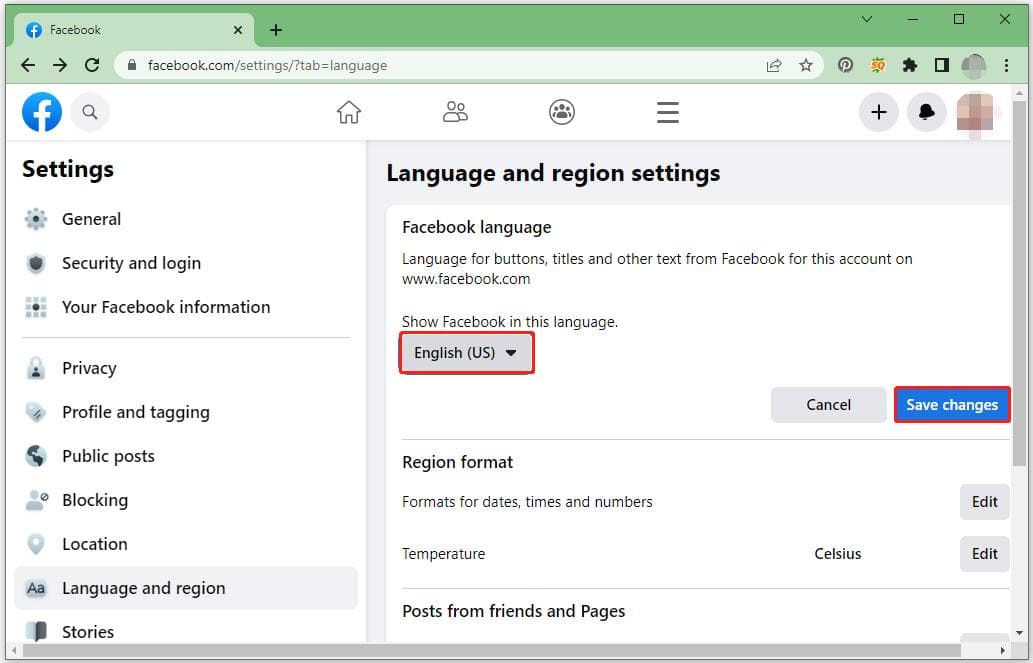Click Save changes button
The image size is (1033, 663).
[x=951, y=405]
